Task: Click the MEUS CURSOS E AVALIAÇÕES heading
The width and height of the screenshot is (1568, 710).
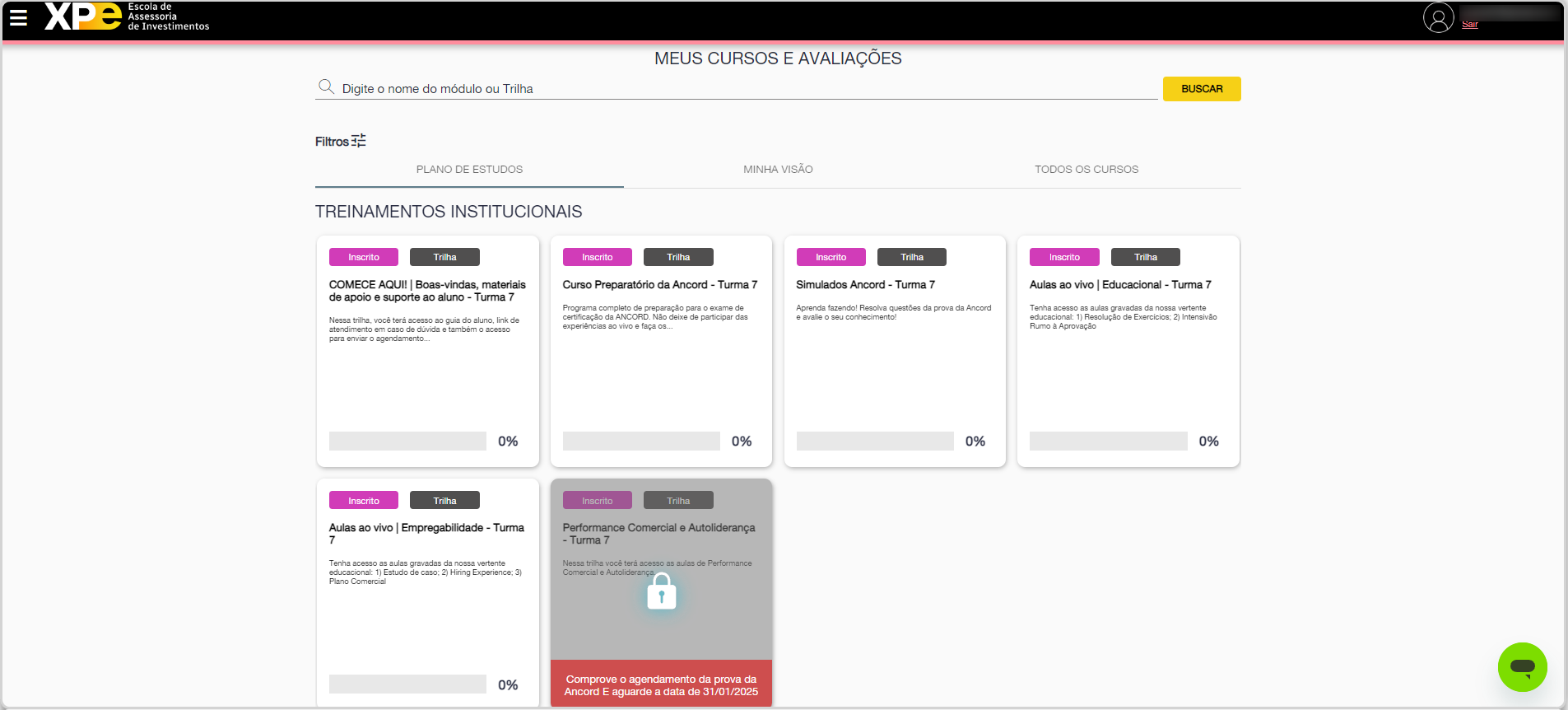Action: pos(778,58)
